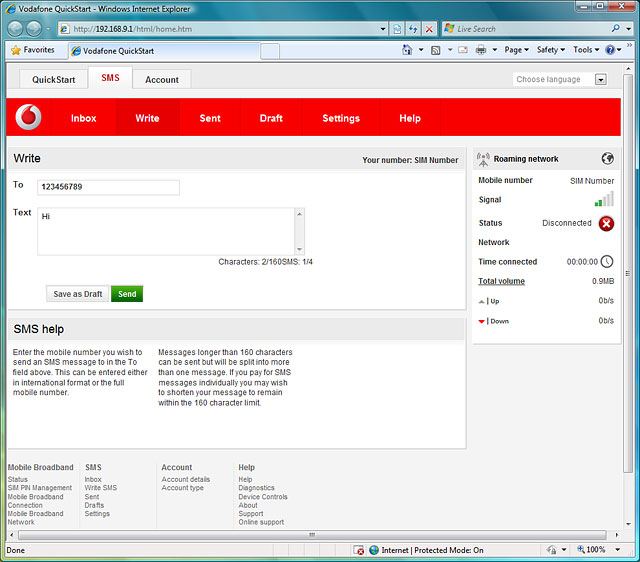
Task: Expand the browser Page menu
Action: [517, 50]
